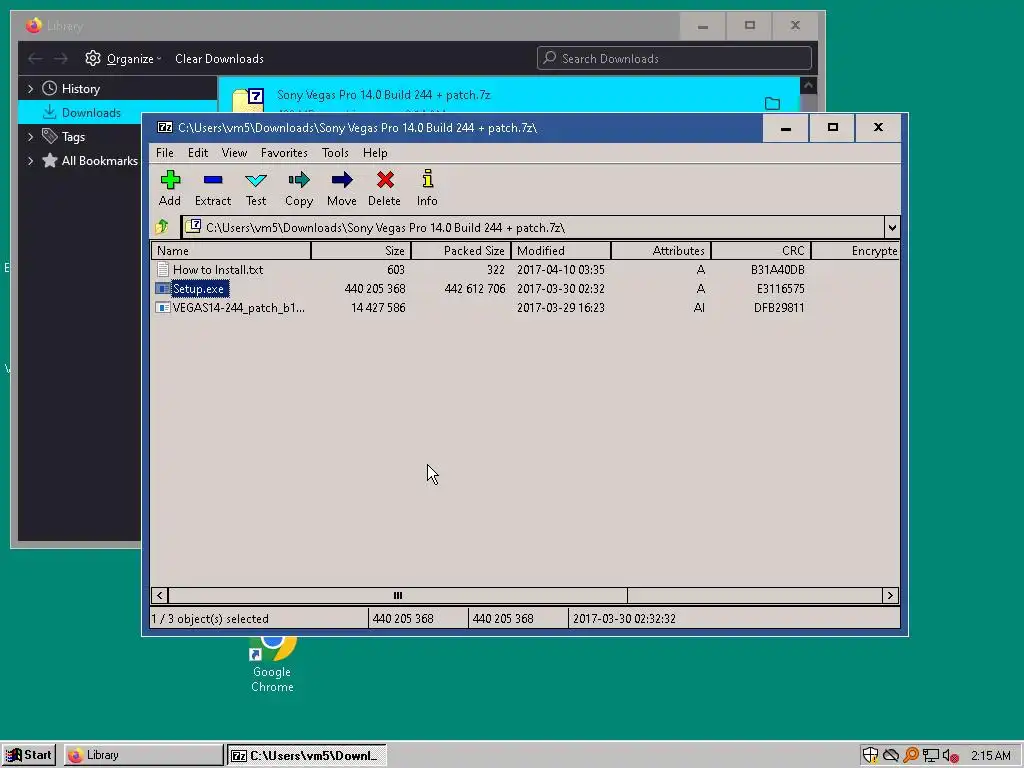Click the Organize gear icon in Library

pyautogui.click(x=93, y=59)
